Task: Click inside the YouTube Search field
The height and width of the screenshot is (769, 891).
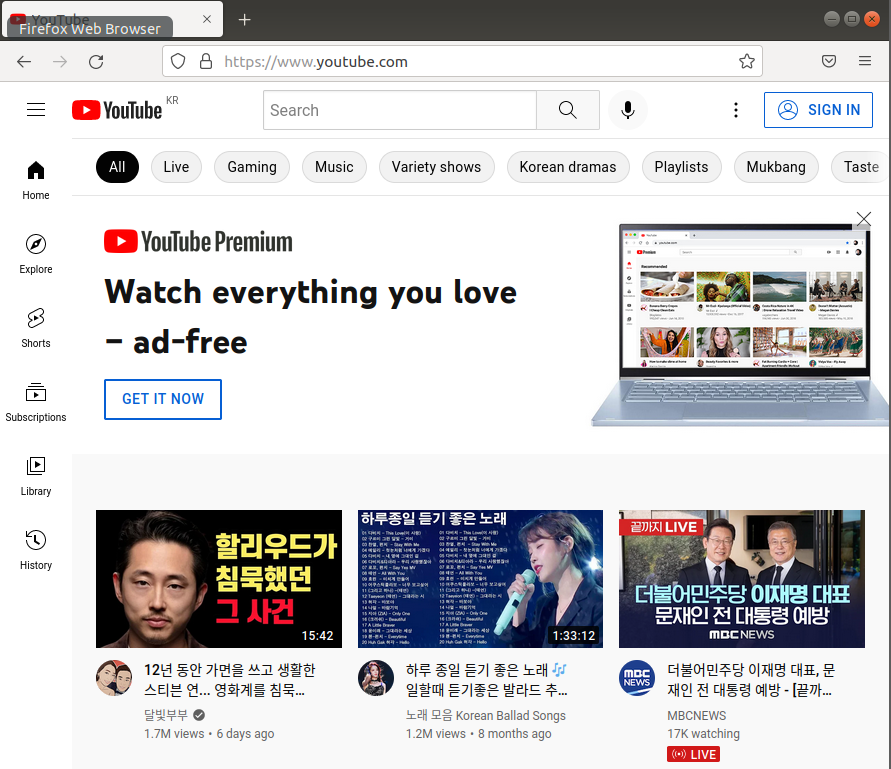Action: tap(400, 110)
